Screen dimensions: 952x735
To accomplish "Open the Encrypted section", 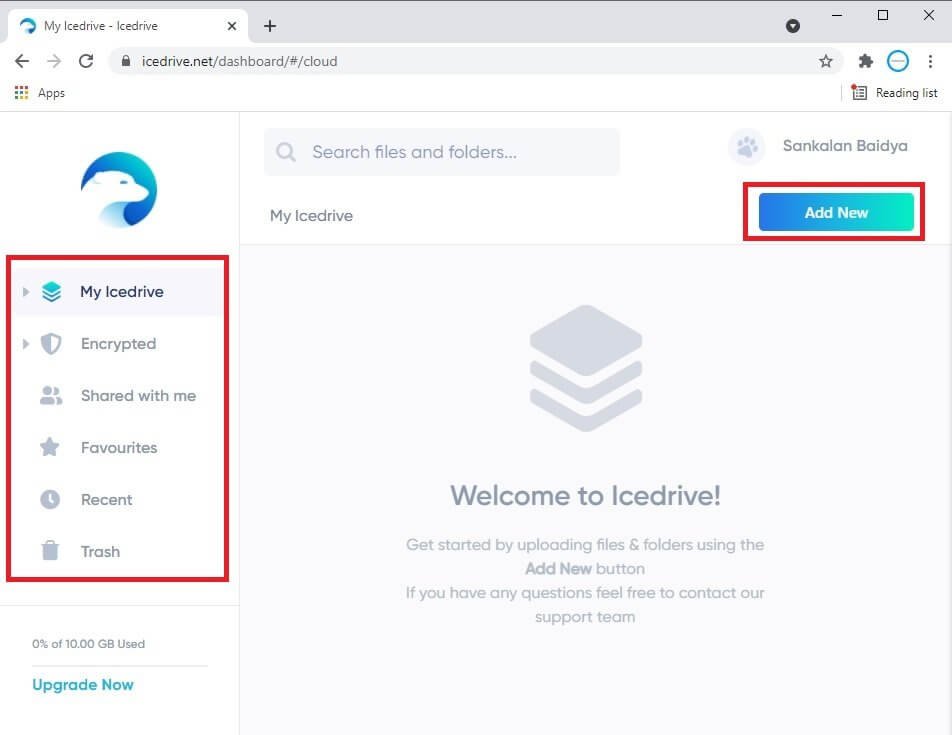I will [118, 344].
